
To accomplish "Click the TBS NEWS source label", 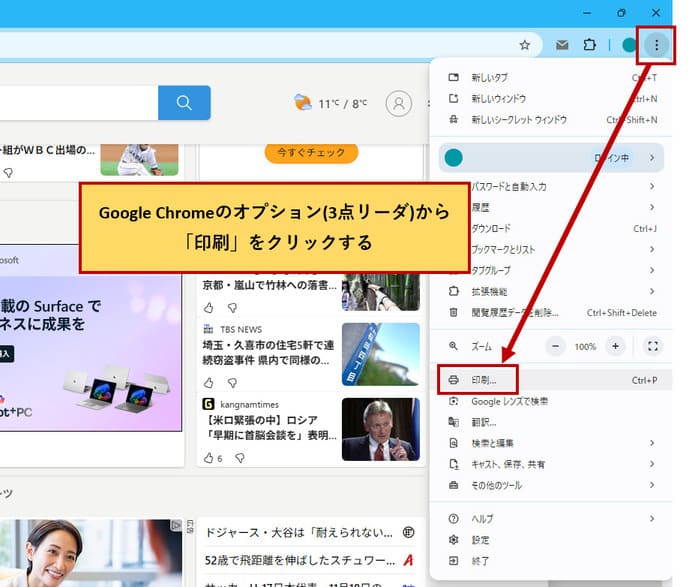I will tap(241, 329).
